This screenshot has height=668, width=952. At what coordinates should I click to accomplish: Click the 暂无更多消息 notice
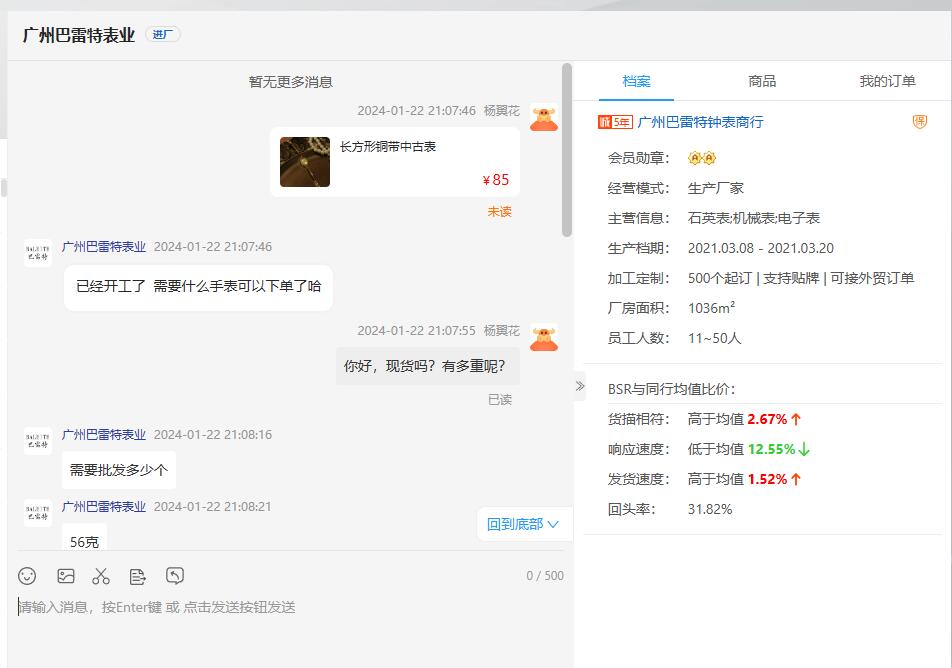tap(291, 82)
